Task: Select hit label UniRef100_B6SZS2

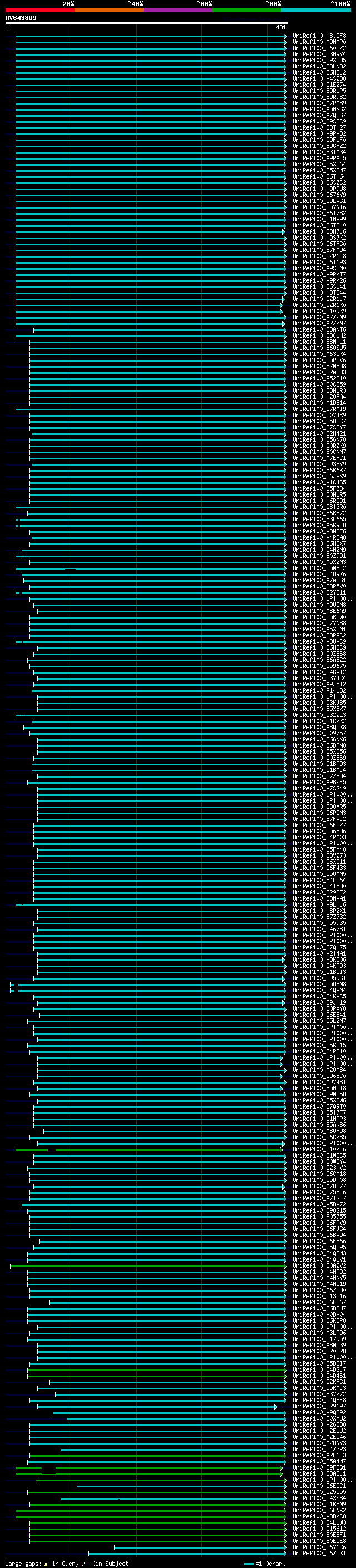Action: coord(319,182)
